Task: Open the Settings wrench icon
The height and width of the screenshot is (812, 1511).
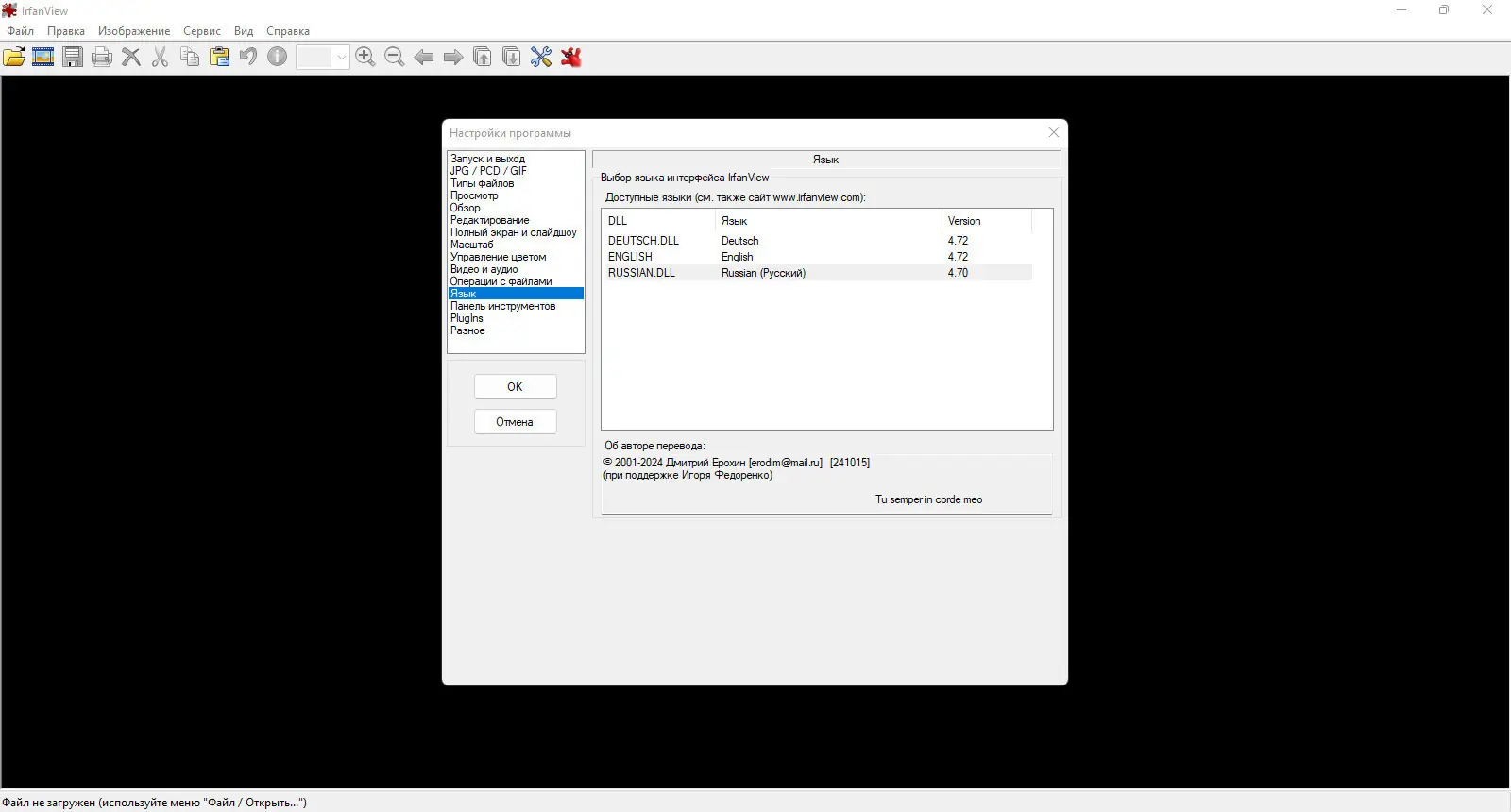Action: click(x=541, y=57)
